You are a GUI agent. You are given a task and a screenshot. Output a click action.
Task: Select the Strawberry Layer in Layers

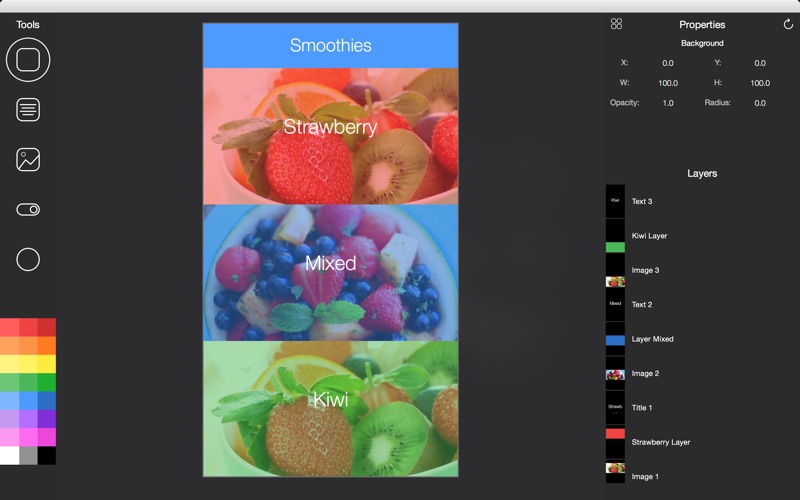pos(660,442)
